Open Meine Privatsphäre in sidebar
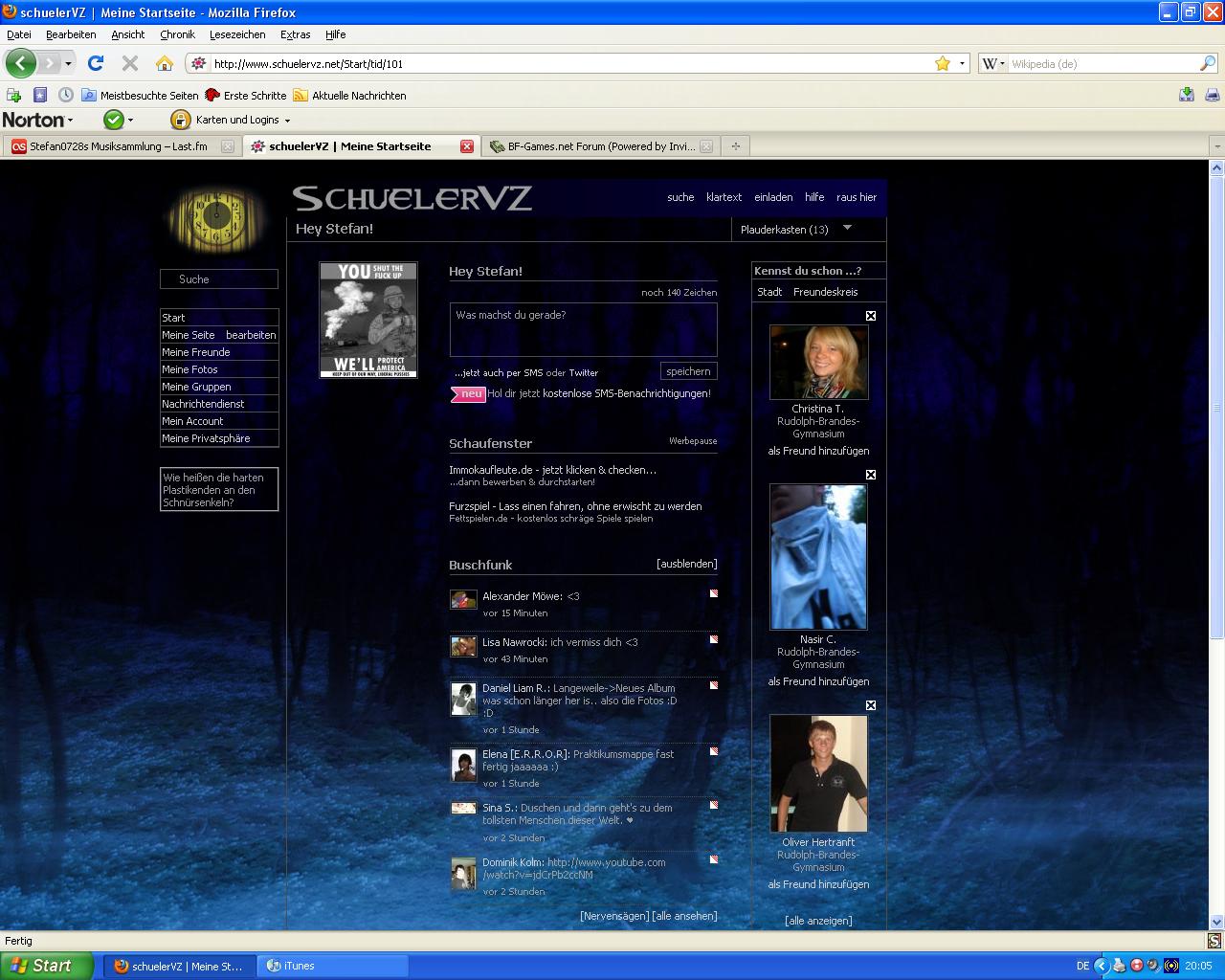Image resolution: width=1225 pixels, height=980 pixels. (x=206, y=438)
